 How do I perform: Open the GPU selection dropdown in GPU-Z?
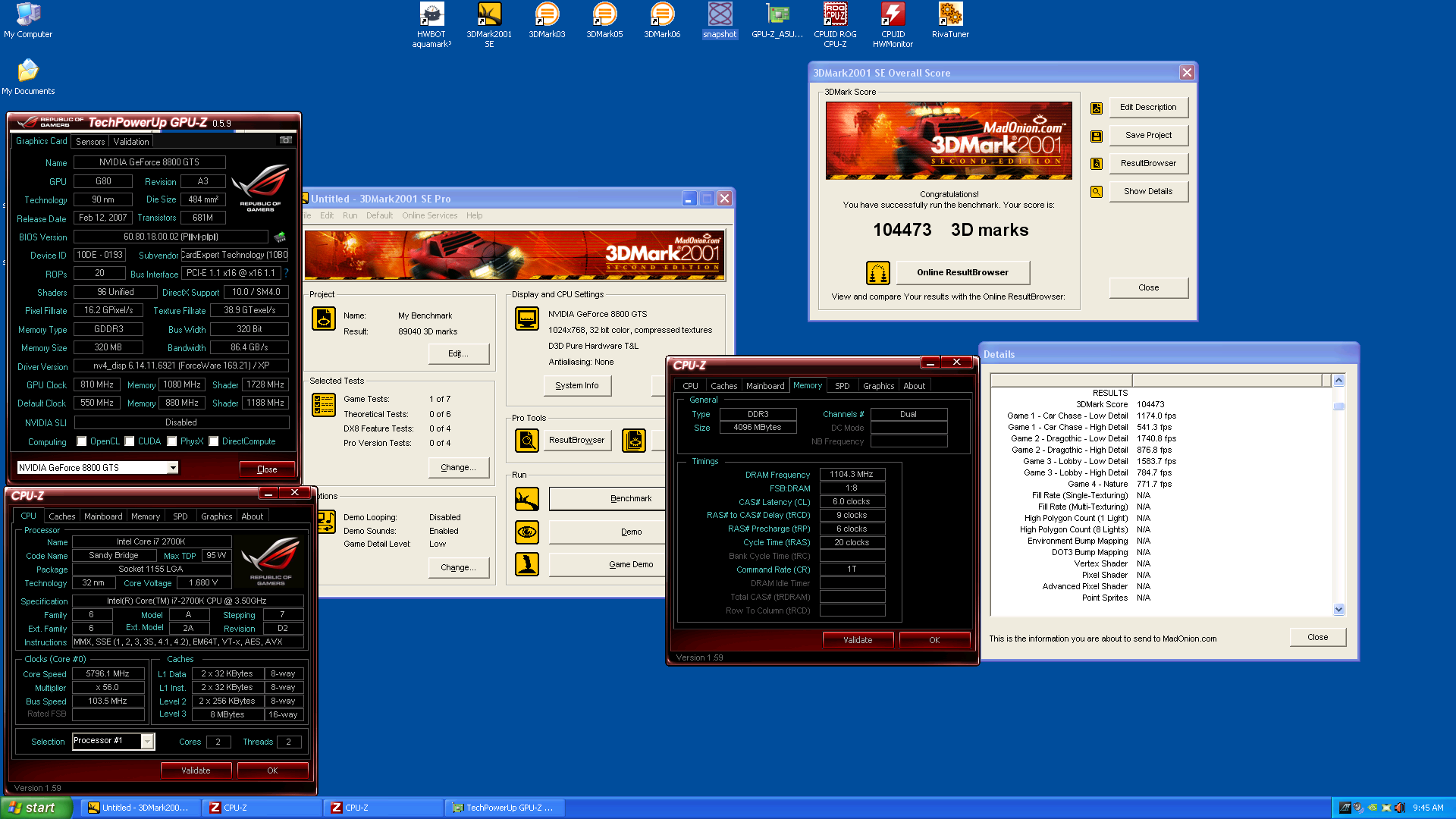(x=173, y=468)
